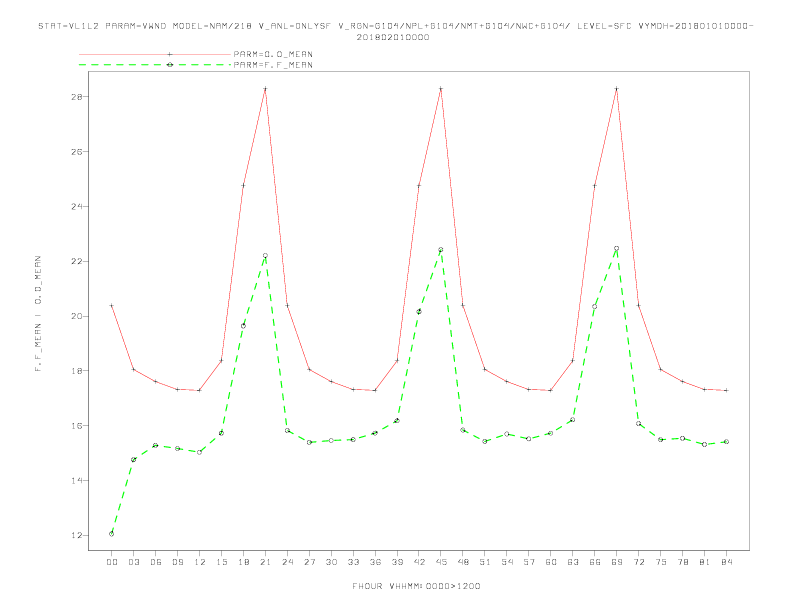Click x-axis forecast hour label 00
This screenshot has height=612, width=792.
click(112, 562)
